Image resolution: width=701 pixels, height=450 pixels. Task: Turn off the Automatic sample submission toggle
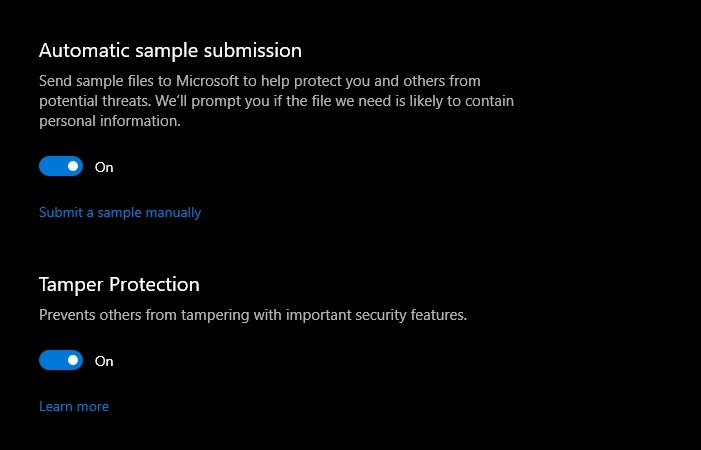60,166
